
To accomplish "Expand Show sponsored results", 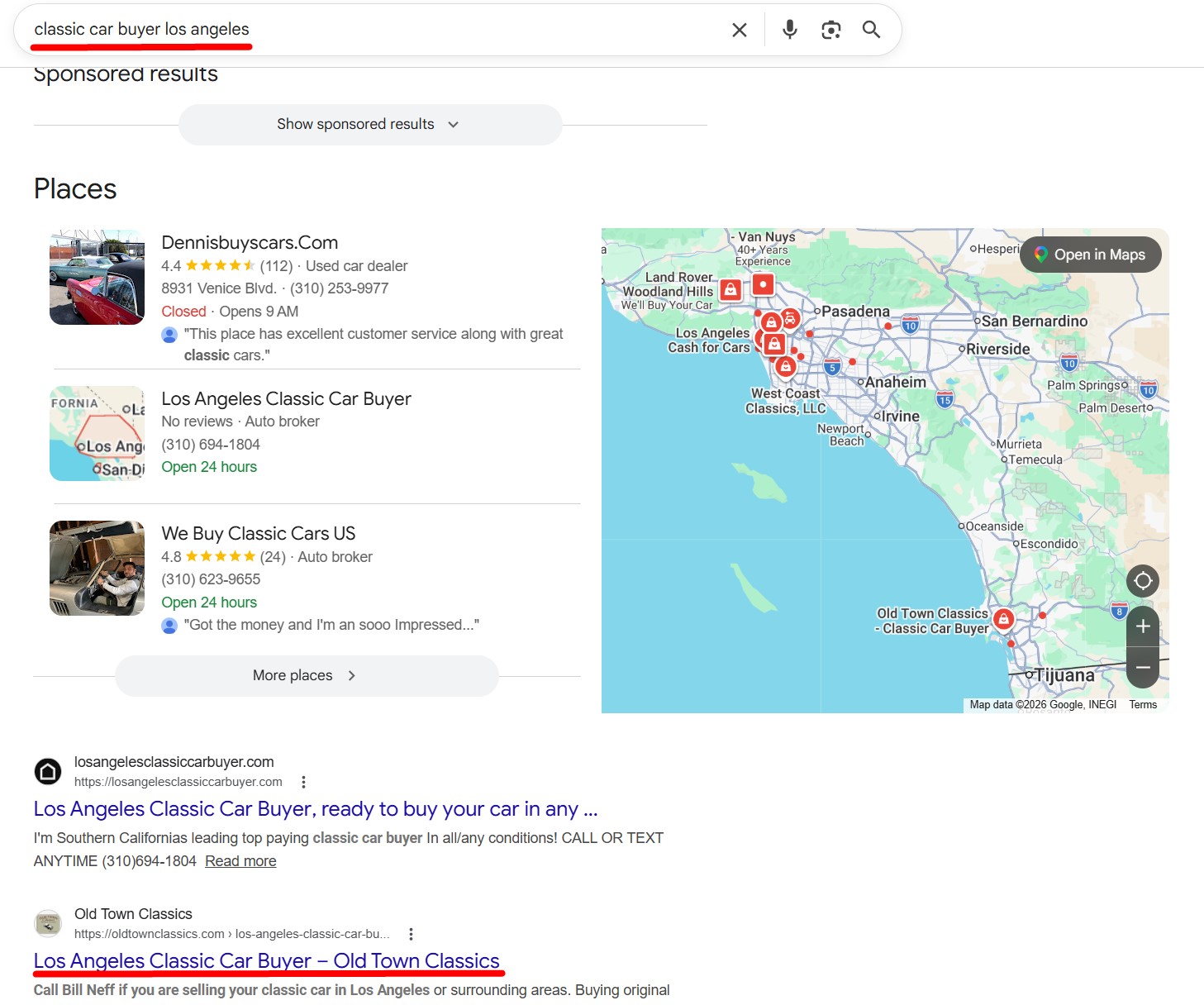I will click(x=369, y=125).
